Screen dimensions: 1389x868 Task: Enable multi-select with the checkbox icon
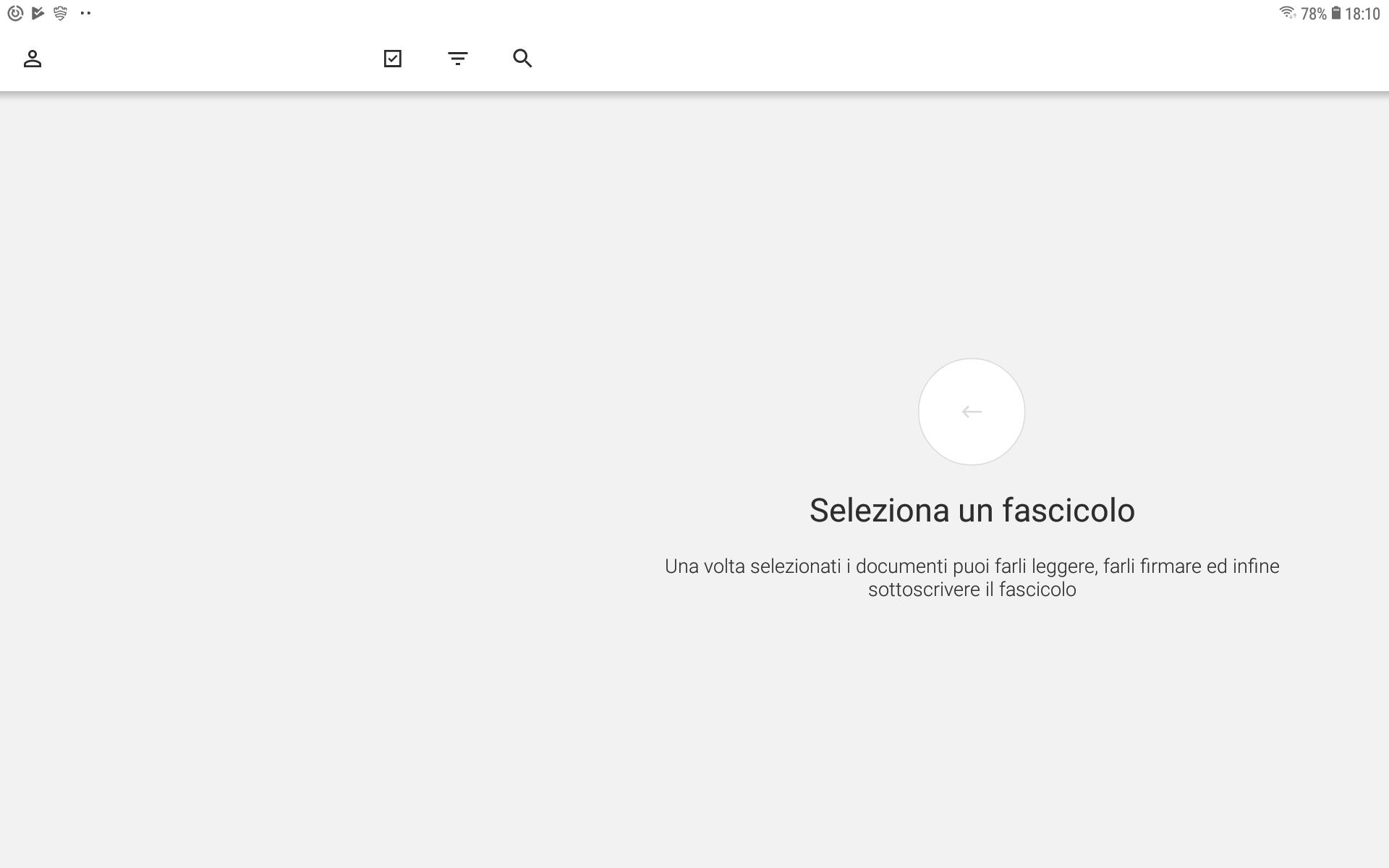pyautogui.click(x=392, y=59)
